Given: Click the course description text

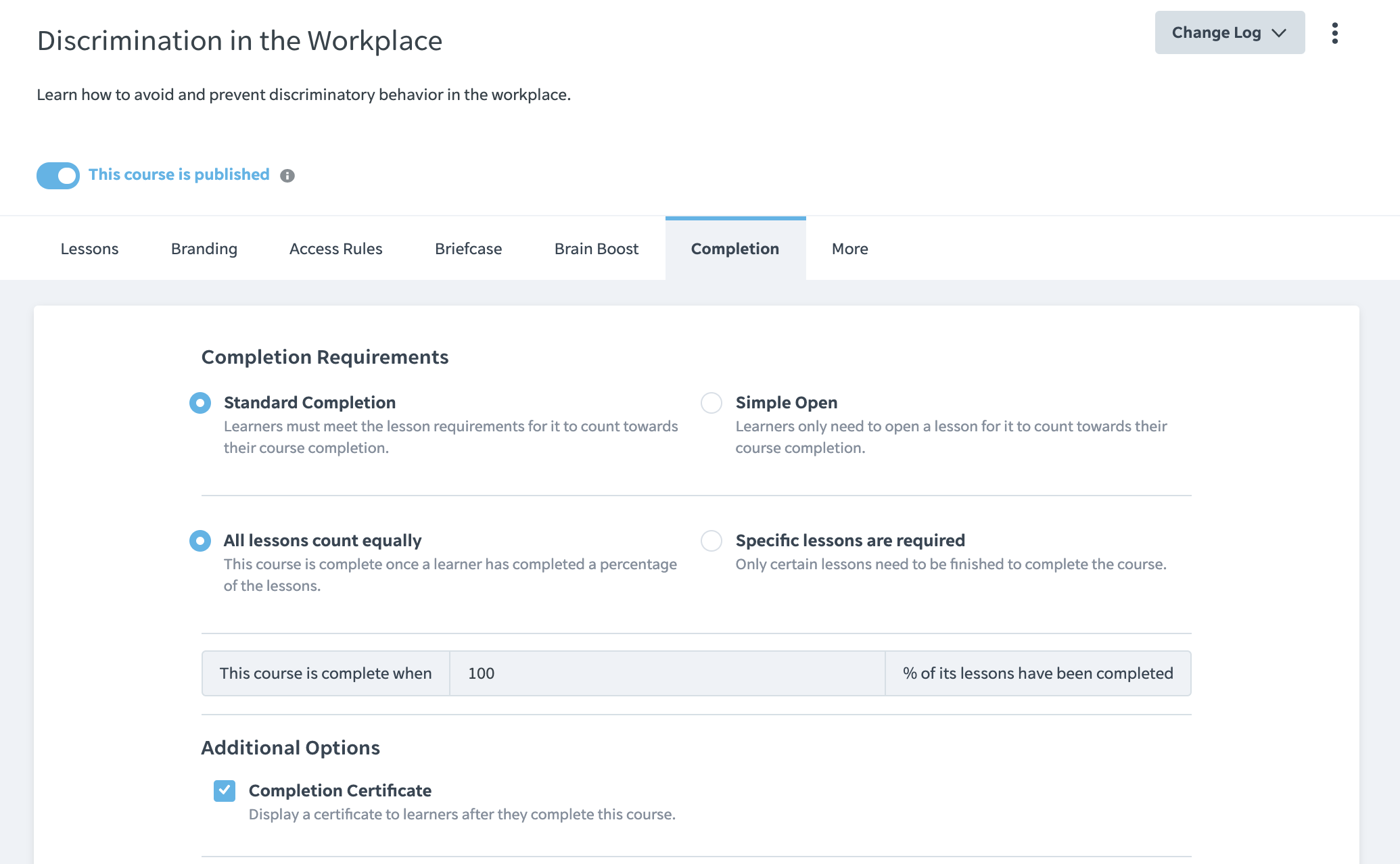Looking at the screenshot, I should [304, 95].
